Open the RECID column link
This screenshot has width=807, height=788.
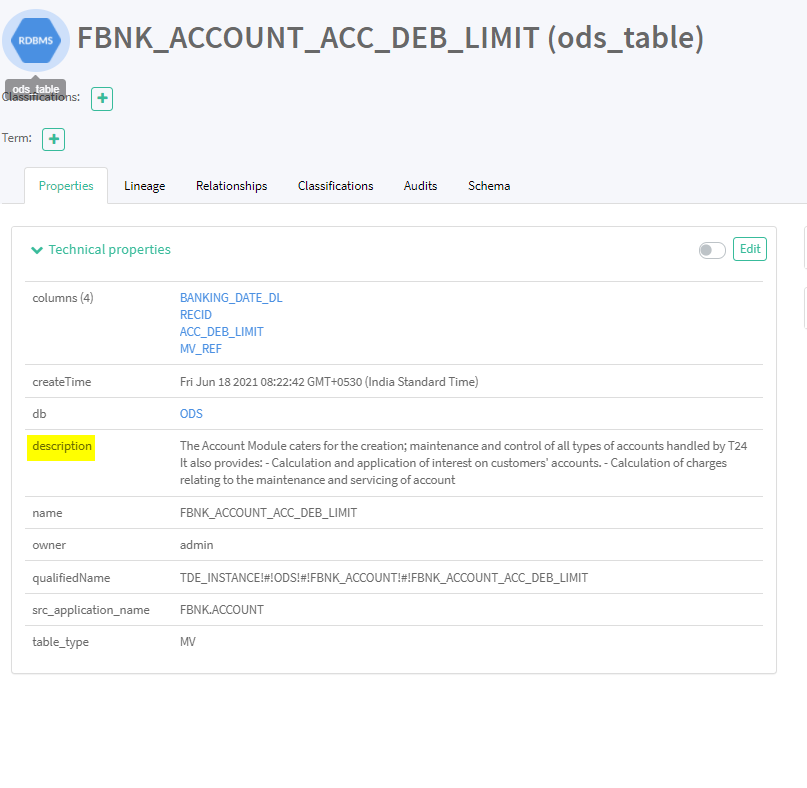[x=196, y=315]
